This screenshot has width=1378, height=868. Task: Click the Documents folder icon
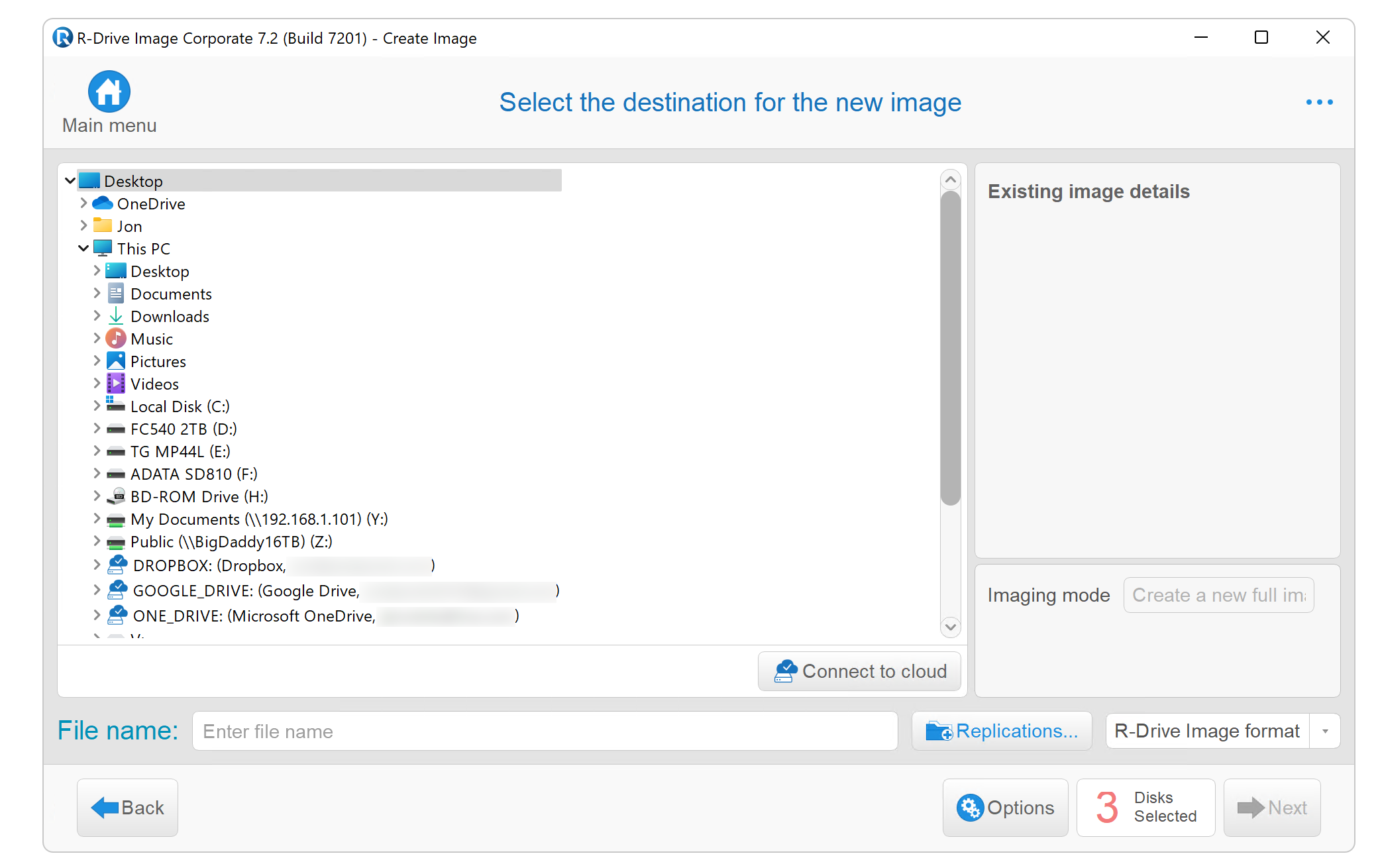pyautogui.click(x=116, y=293)
